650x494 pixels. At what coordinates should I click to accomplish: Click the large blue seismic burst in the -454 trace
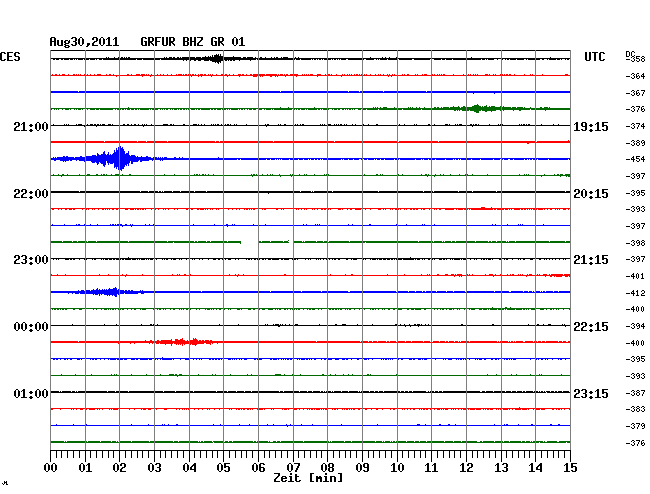click(119, 159)
